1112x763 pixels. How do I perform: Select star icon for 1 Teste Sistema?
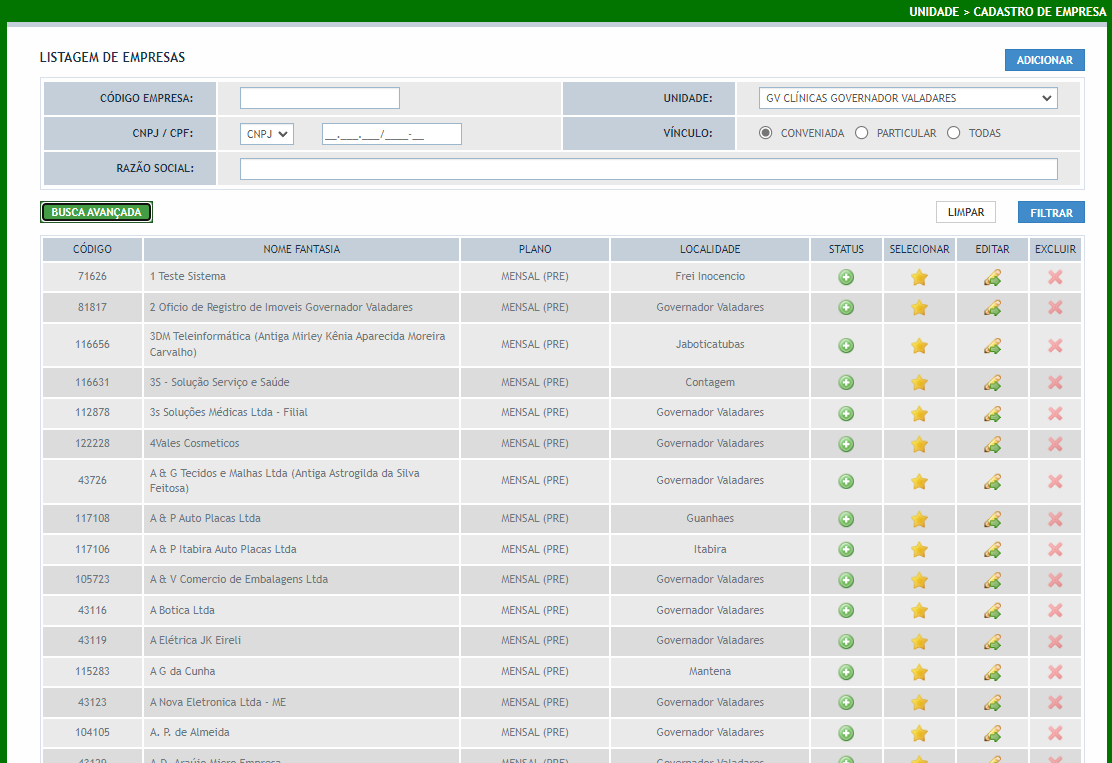(x=919, y=277)
